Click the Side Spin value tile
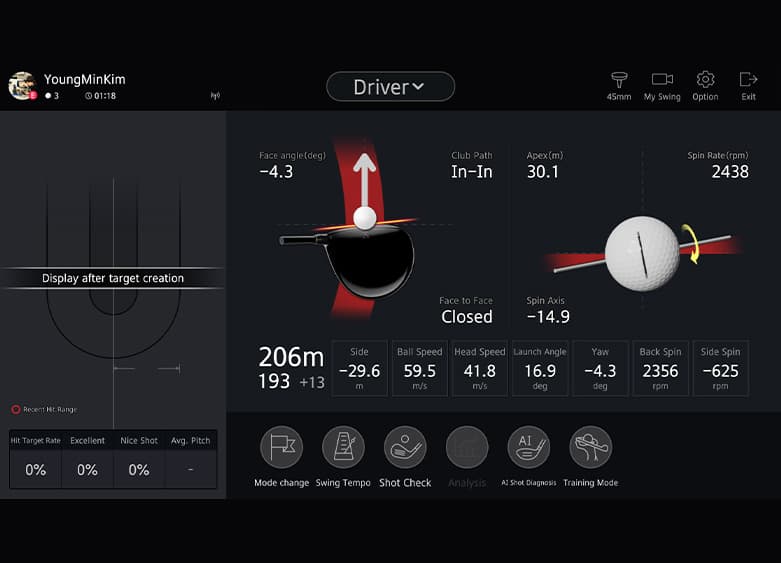This screenshot has width=781, height=563. [720, 368]
